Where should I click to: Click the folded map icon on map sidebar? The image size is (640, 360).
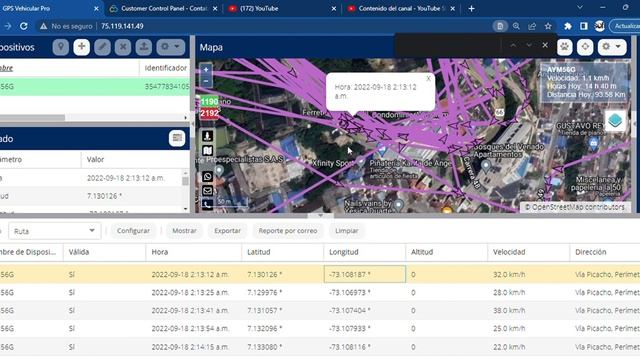click(x=207, y=151)
